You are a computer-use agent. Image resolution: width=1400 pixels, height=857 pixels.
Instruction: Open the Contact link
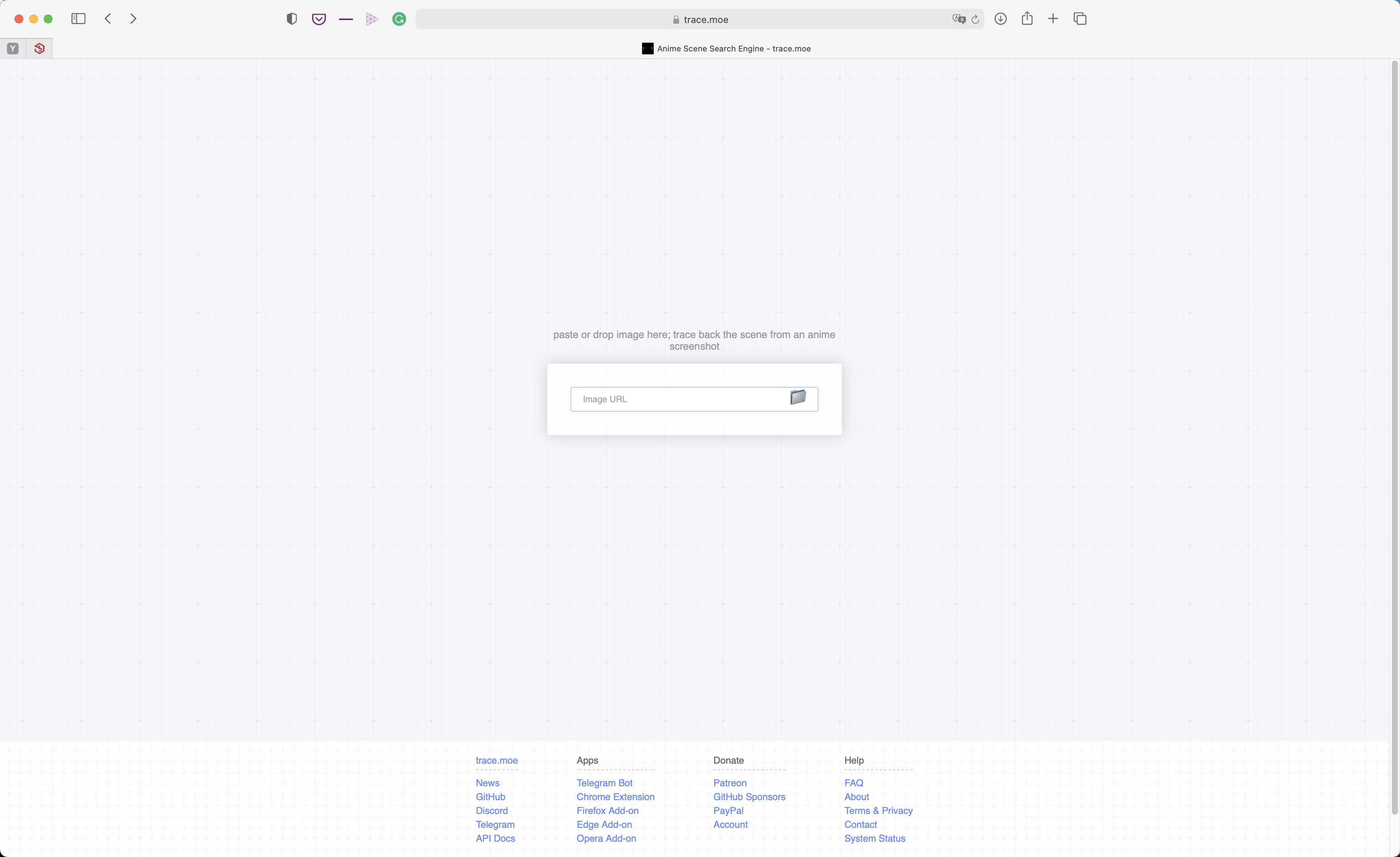[x=860, y=825]
